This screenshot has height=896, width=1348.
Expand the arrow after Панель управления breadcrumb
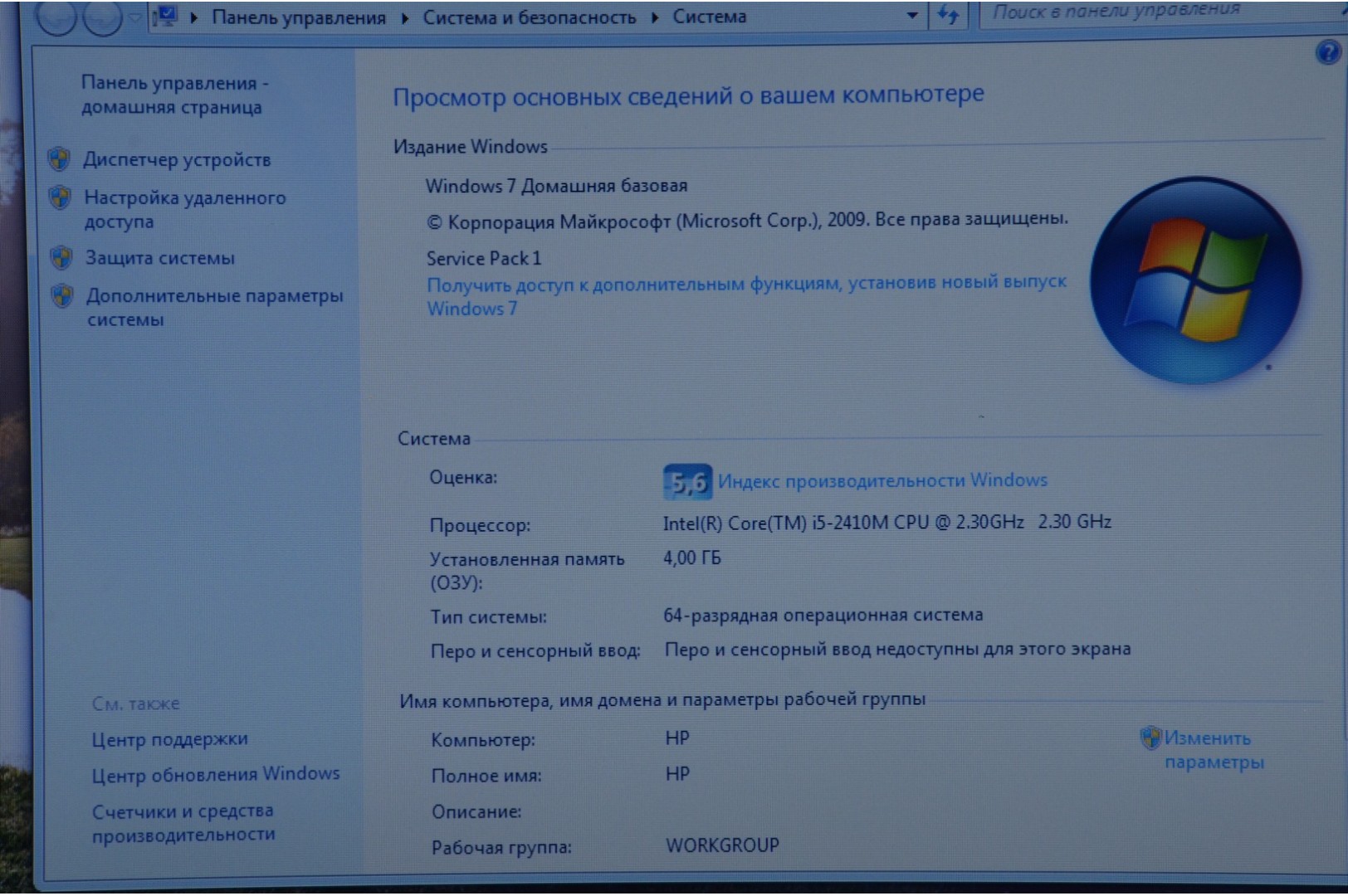405,17
